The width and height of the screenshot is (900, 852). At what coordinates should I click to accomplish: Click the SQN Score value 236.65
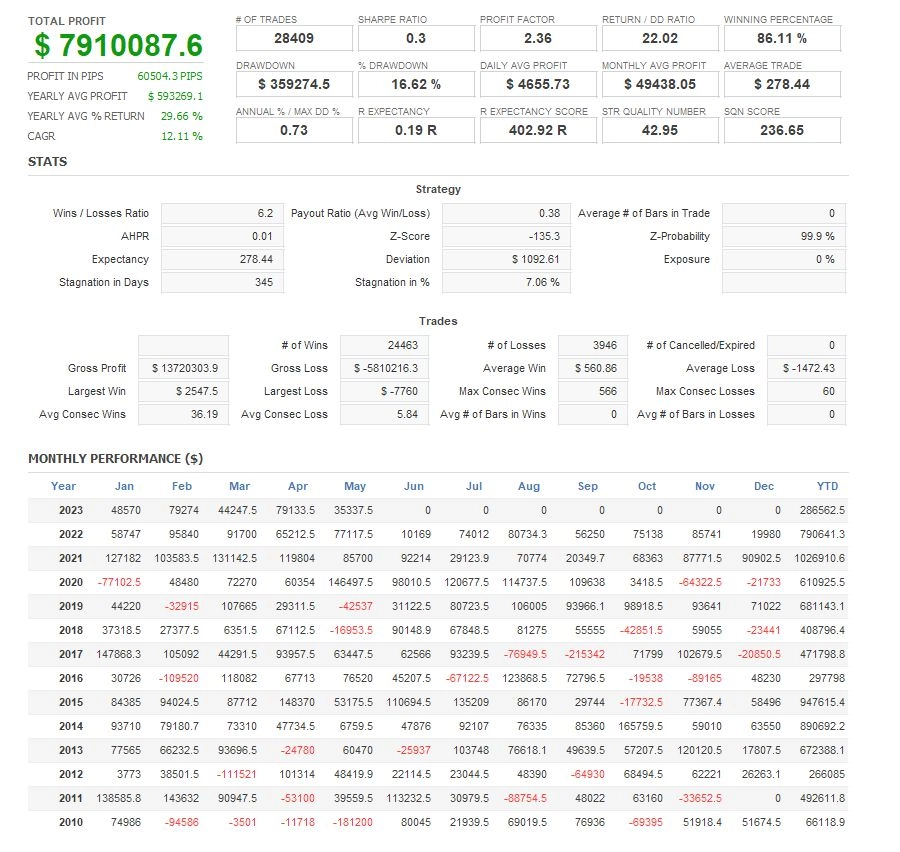[782, 130]
